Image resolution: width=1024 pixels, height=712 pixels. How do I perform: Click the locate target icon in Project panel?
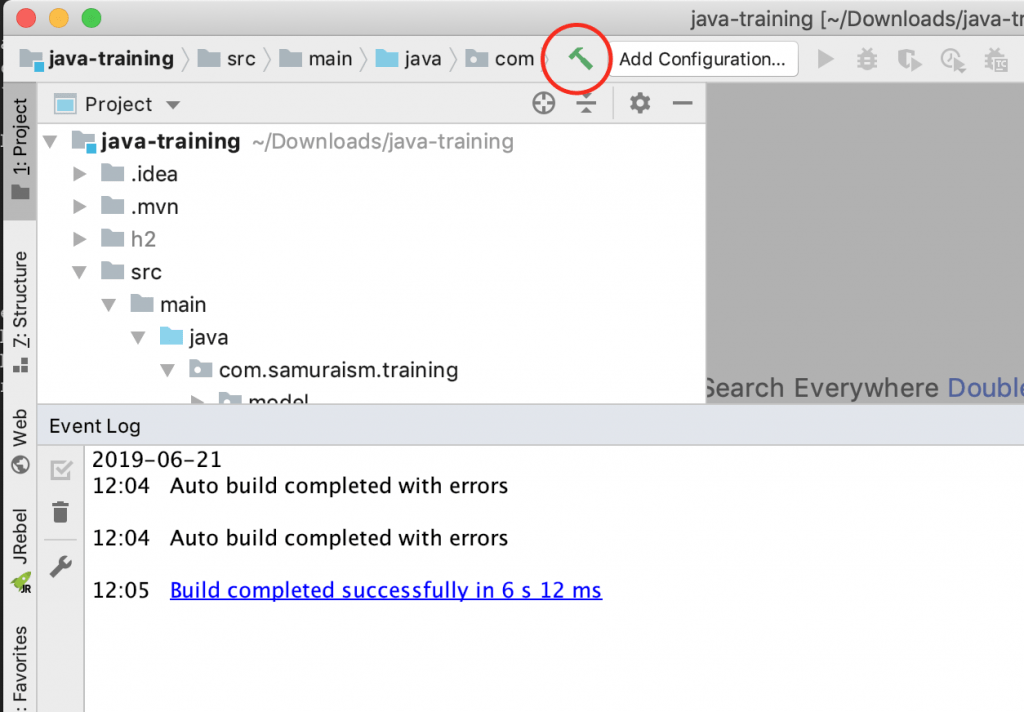(543, 103)
